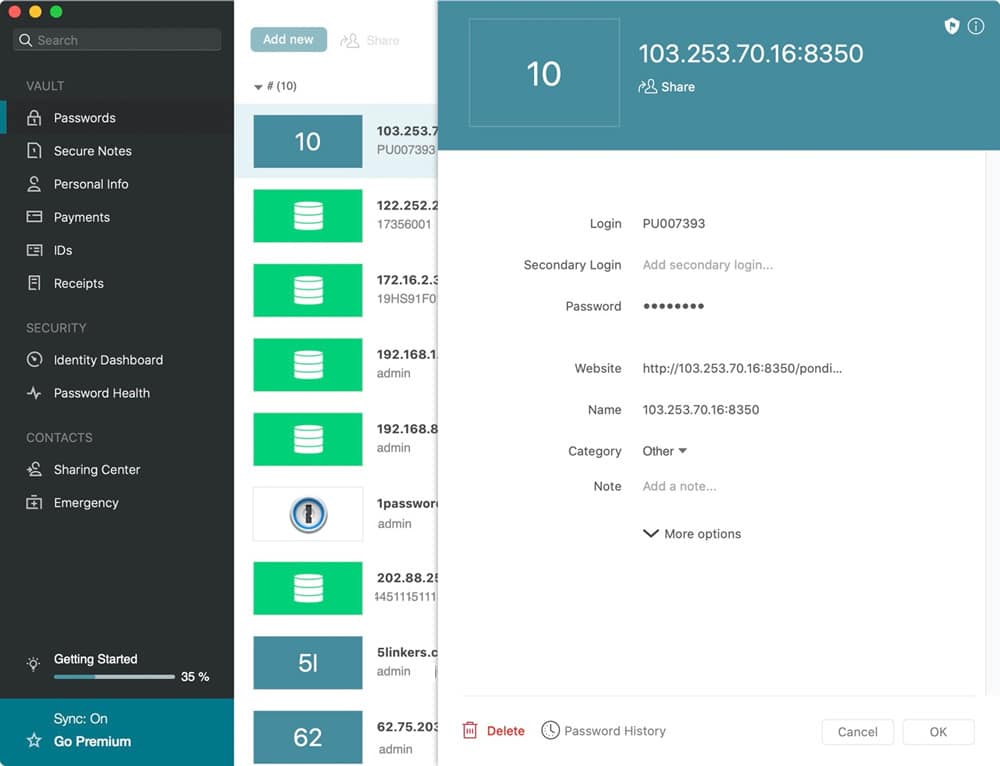
Task: Click Add a note field
Action: (679, 486)
